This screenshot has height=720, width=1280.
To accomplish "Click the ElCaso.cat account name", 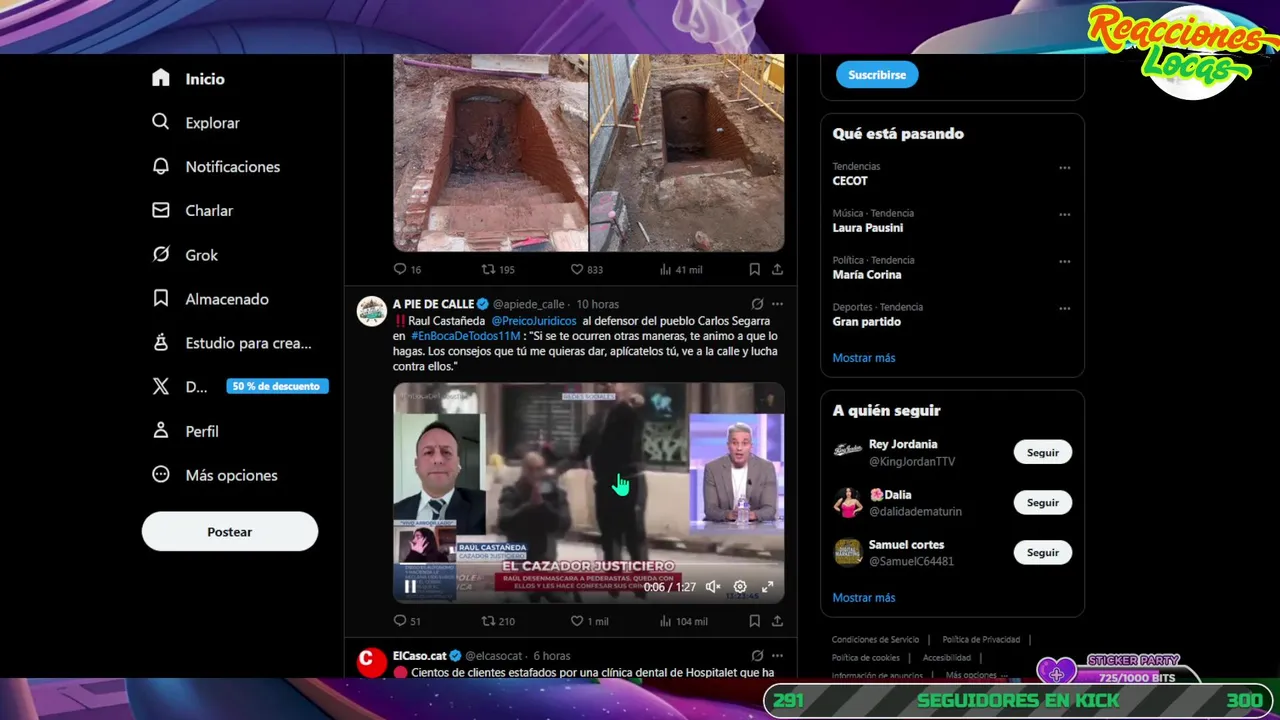I will [x=420, y=656].
